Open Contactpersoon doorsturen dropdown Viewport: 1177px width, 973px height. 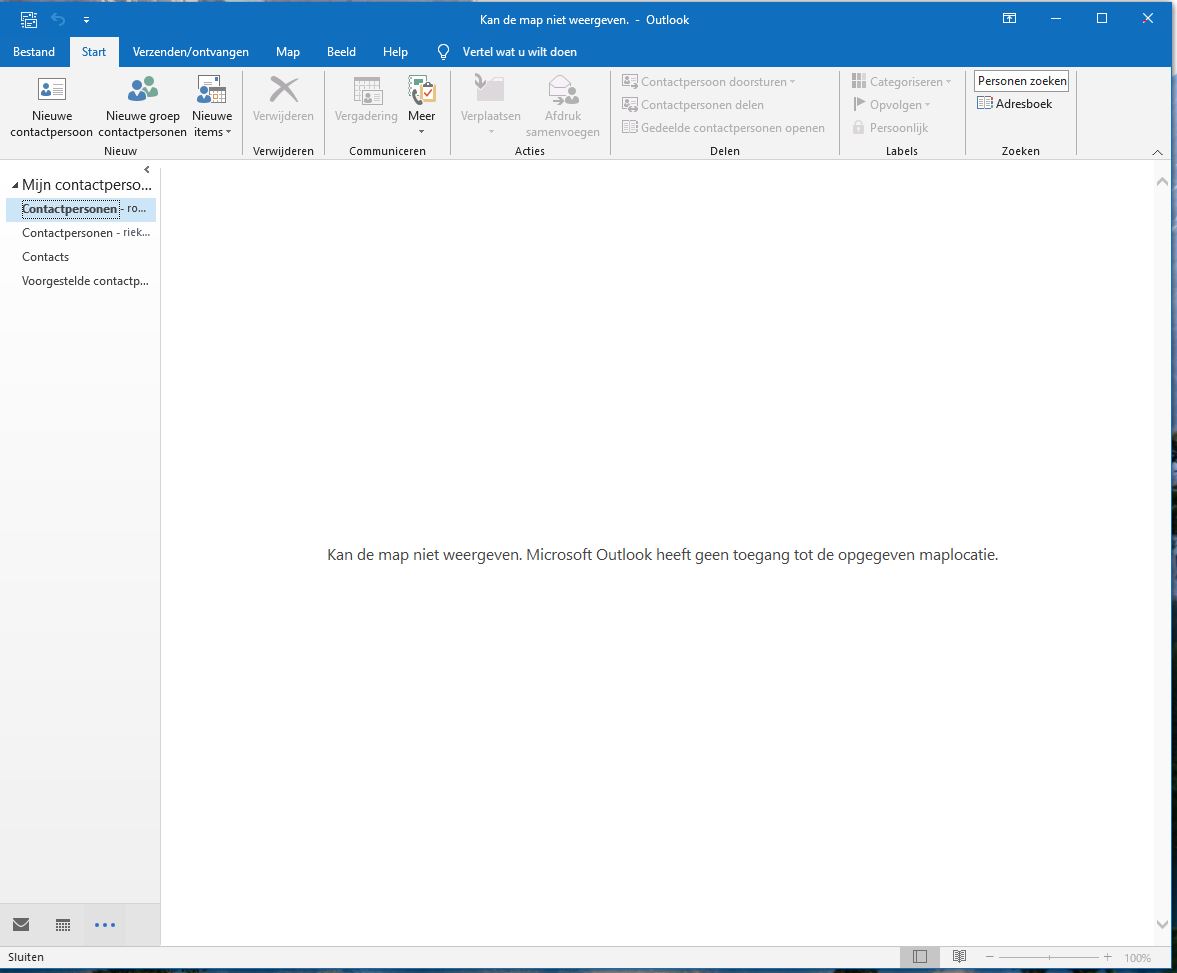click(x=709, y=82)
